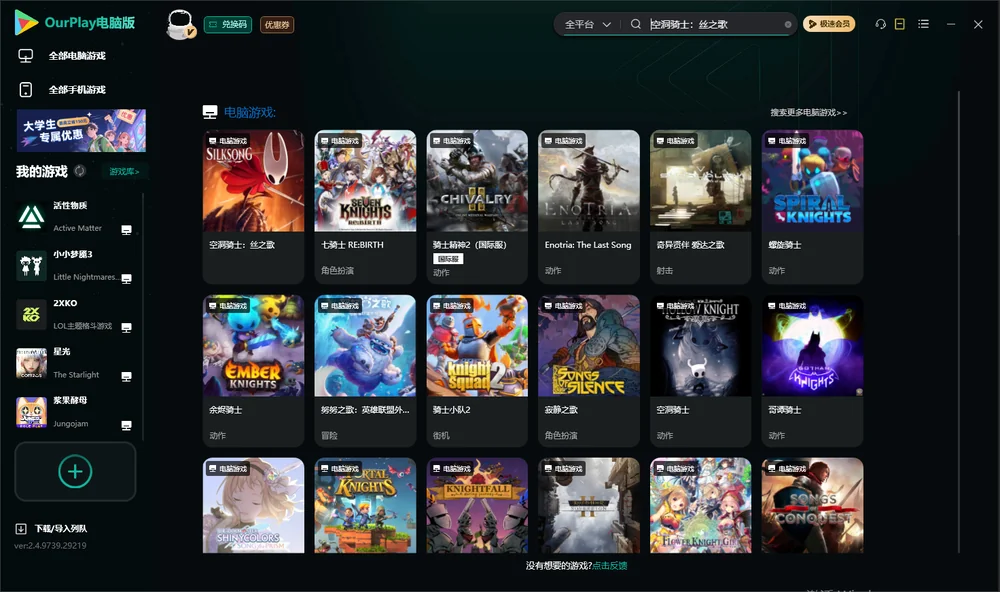The image size is (1000, 592).
Task: Click the customer service headset icon
Action: tap(880, 24)
